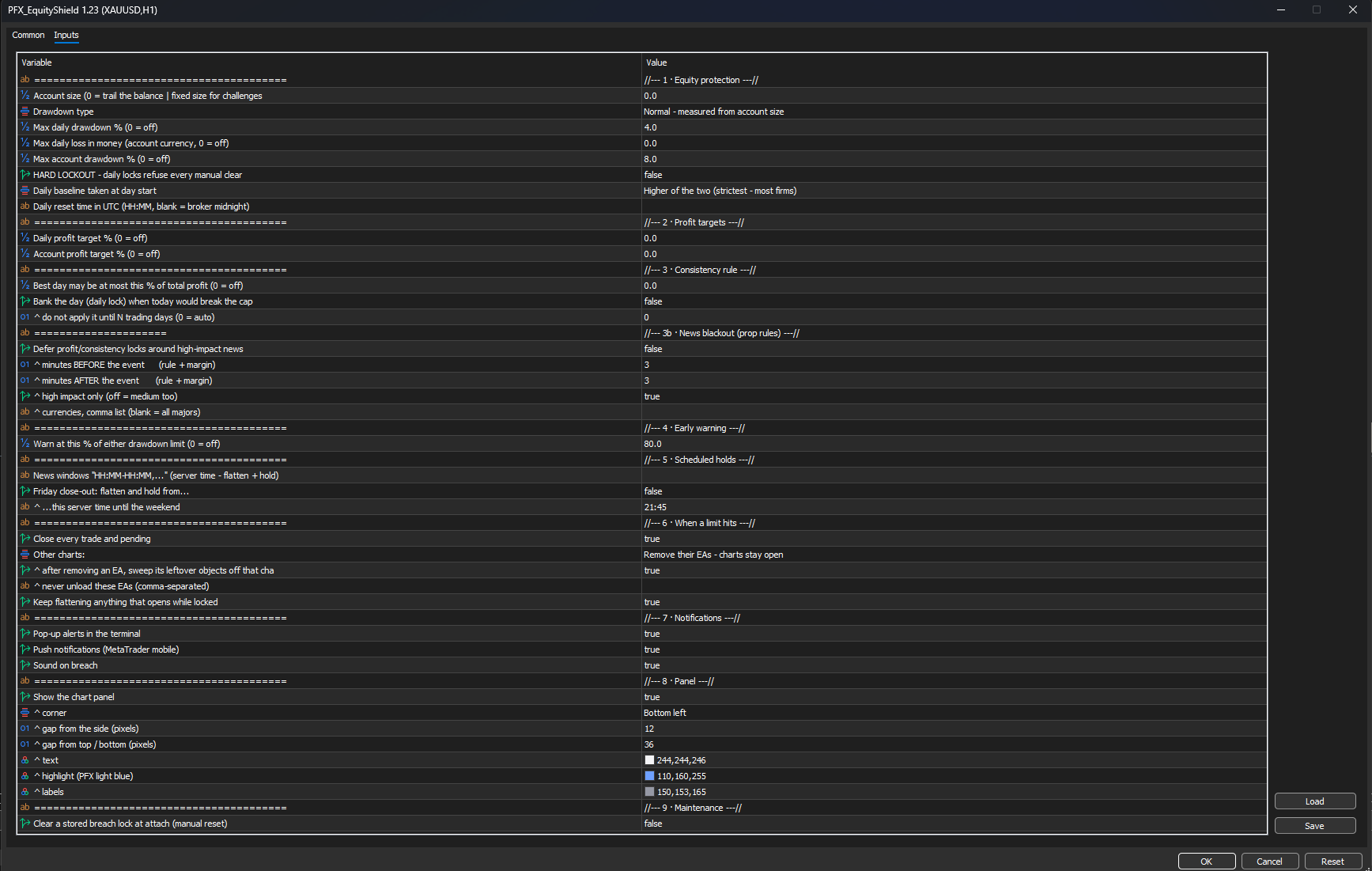Image resolution: width=1372 pixels, height=871 pixels.
Task: Click the double-type icon beside Max daily drawdown %
Action: (x=25, y=127)
